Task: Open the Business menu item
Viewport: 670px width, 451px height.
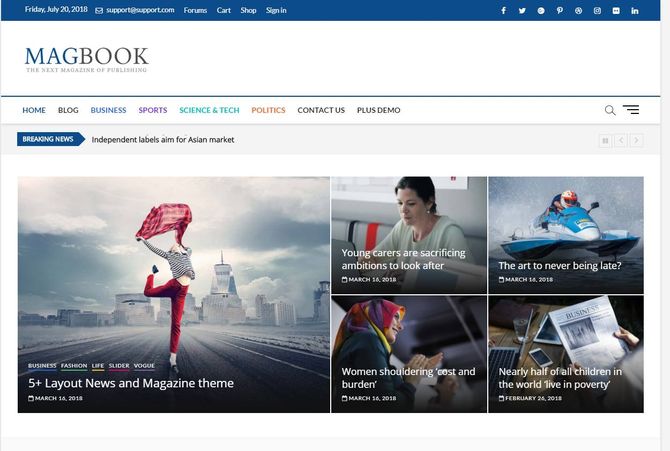Action: click(x=108, y=110)
